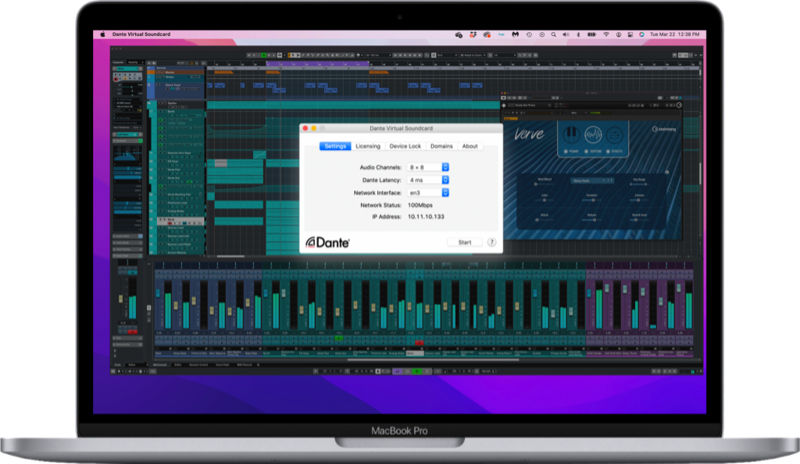Click the Verve settings gear icon

(x=667, y=172)
